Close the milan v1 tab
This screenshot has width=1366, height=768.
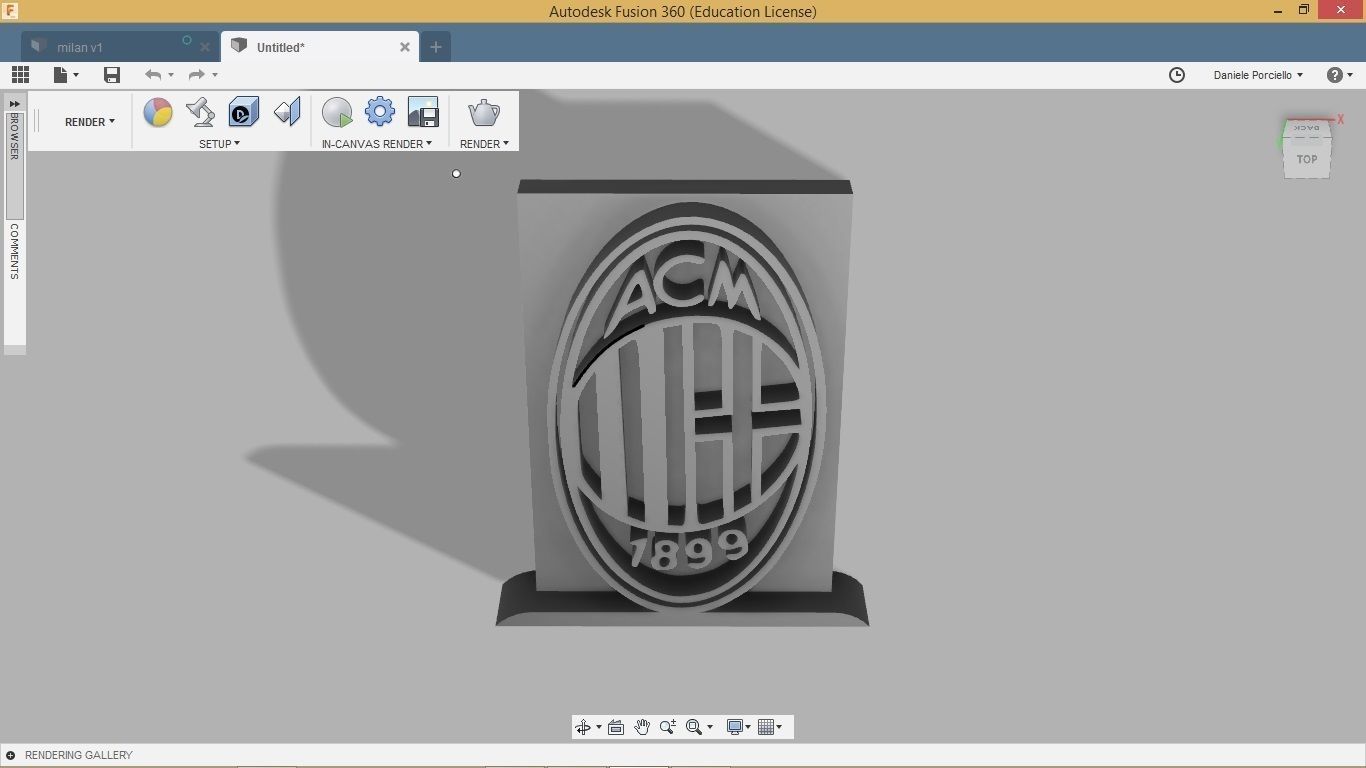tap(205, 47)
